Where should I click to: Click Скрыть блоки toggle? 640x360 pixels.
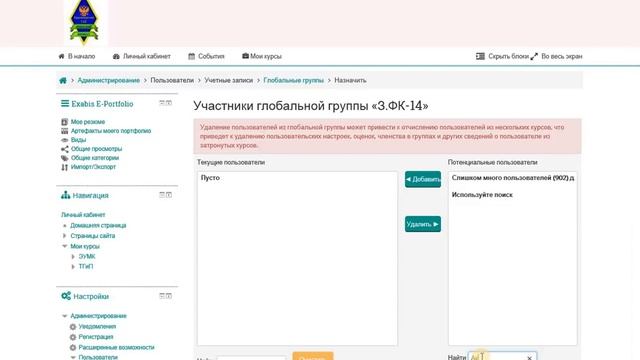[502, 56]
